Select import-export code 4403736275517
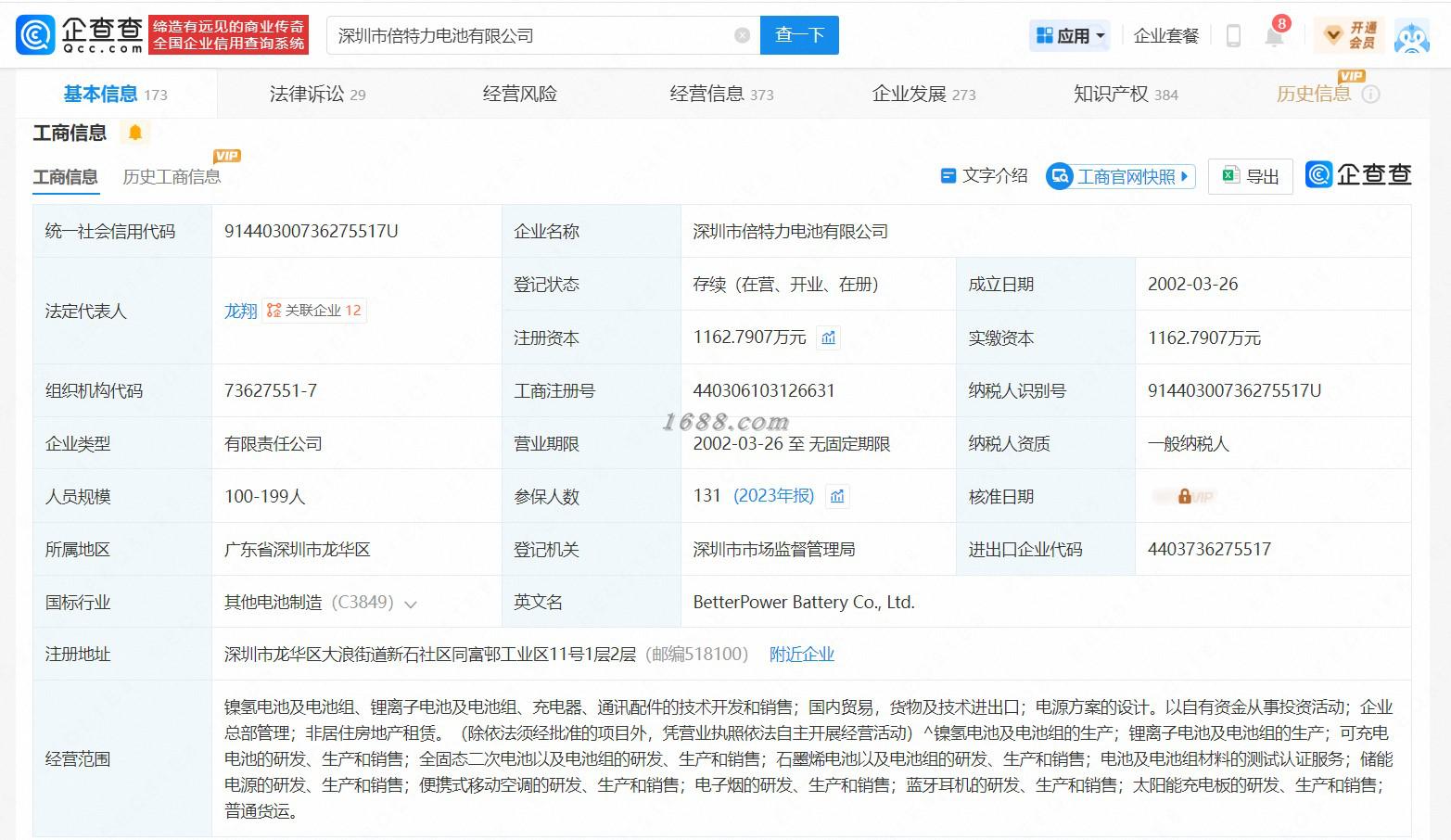 [1209, 549]
